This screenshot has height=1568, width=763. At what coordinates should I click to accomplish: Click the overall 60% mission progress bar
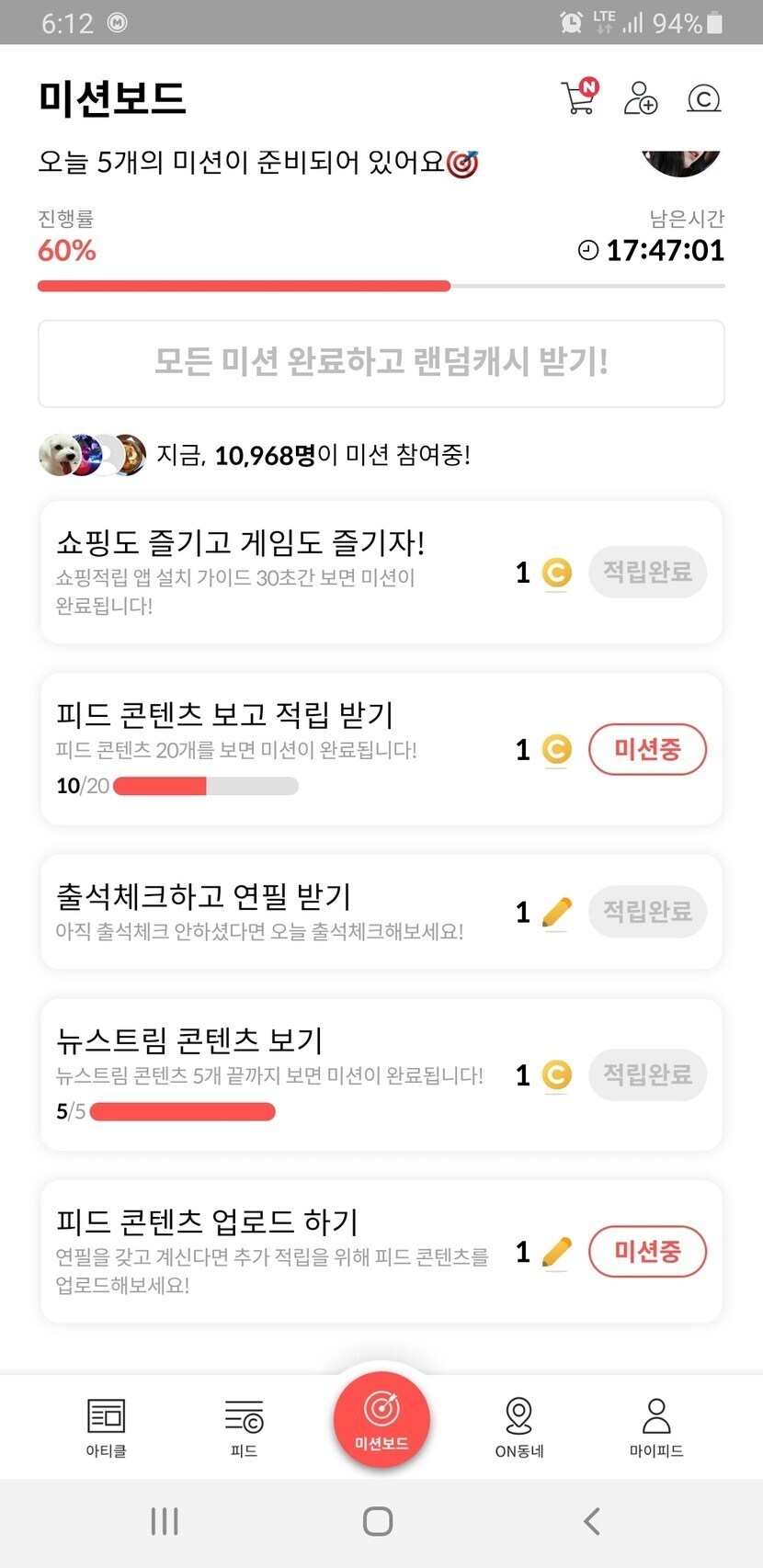point(381,286)
